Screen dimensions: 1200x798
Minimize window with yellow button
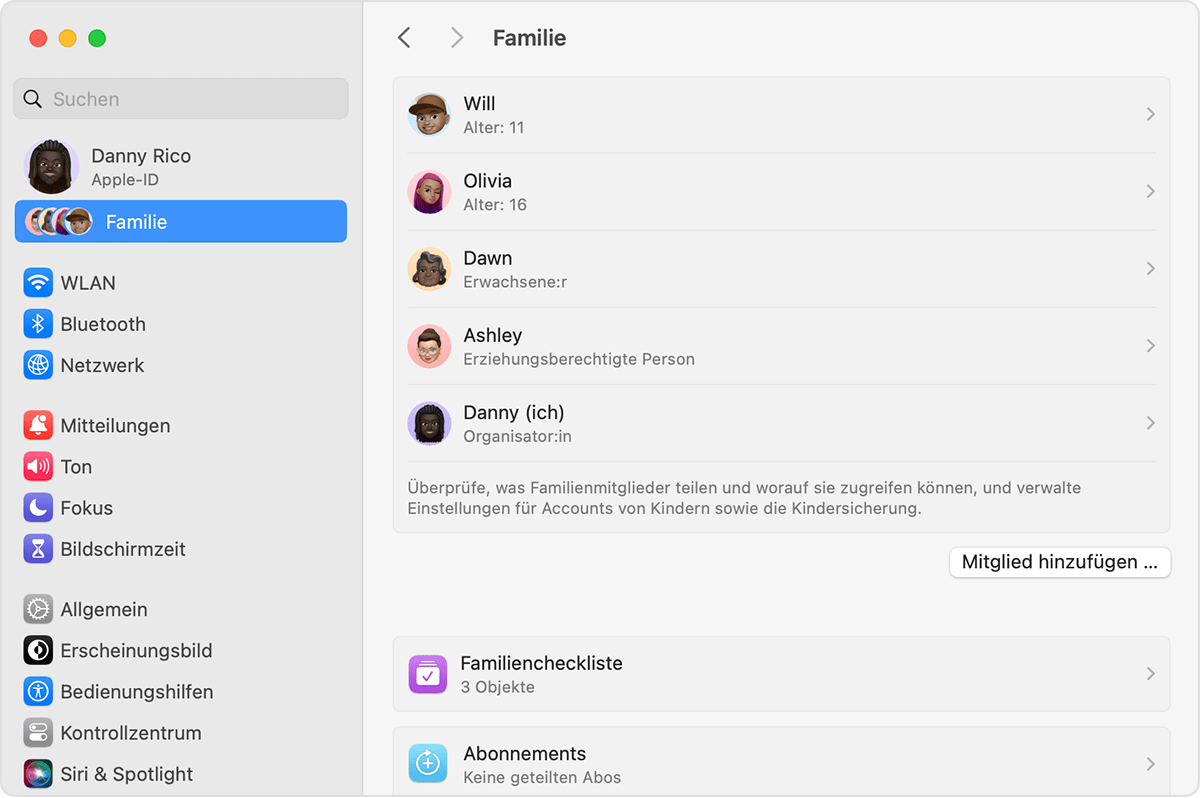point(68,38)
